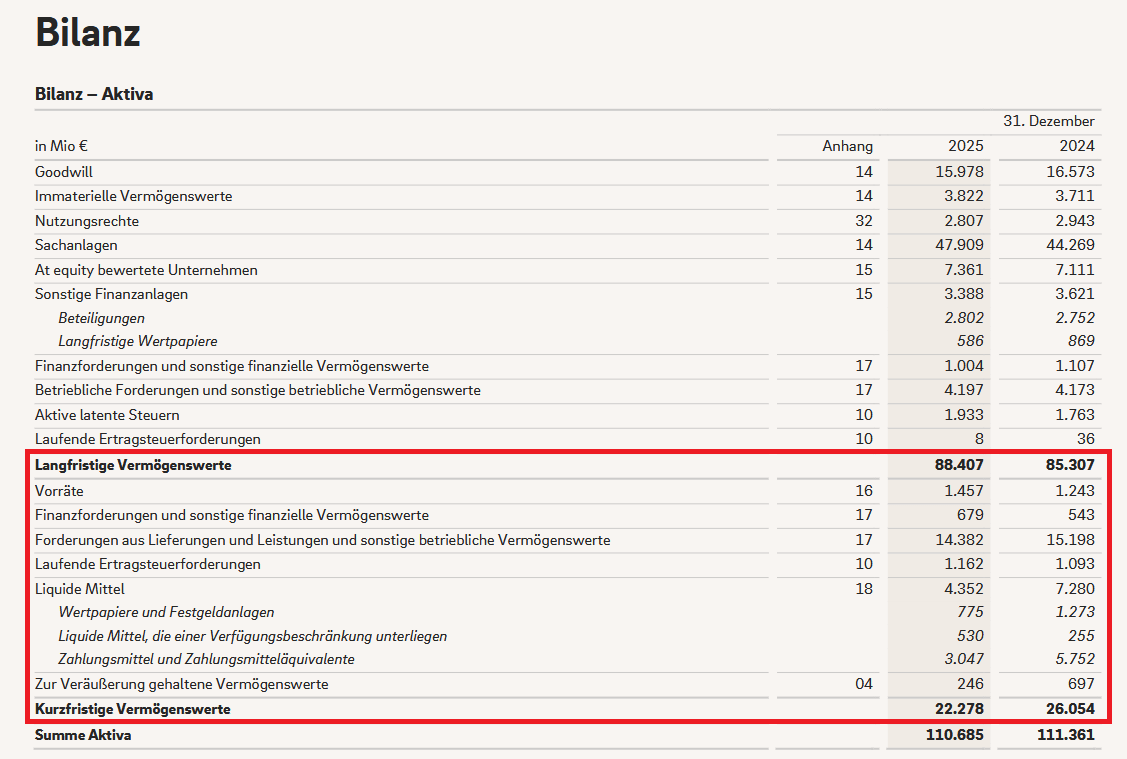Click the 2024 column header
Image resolution: width=1127 pixels, height=759 pixels.
click(x=1077, y=146)
